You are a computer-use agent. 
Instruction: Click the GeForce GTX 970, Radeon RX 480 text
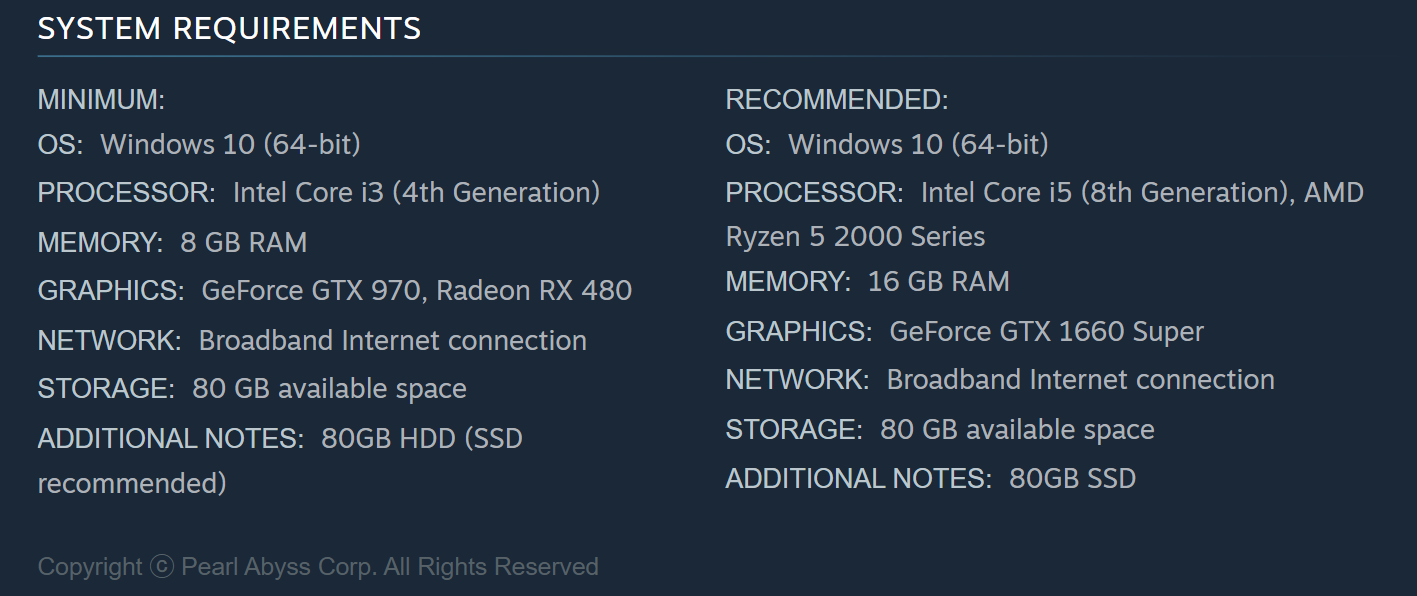(416, 290)
